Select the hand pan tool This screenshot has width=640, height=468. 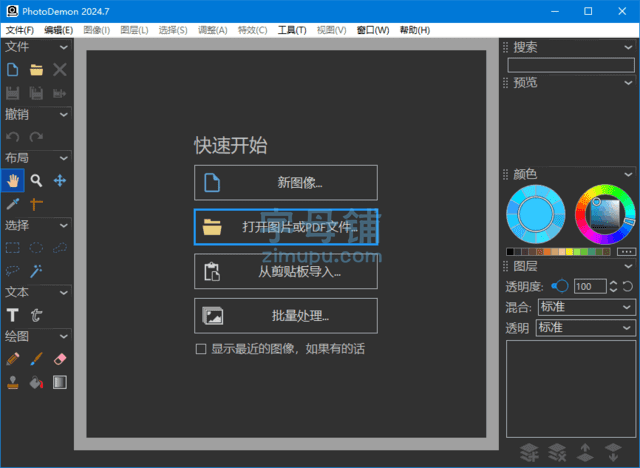tap(13, 180)
